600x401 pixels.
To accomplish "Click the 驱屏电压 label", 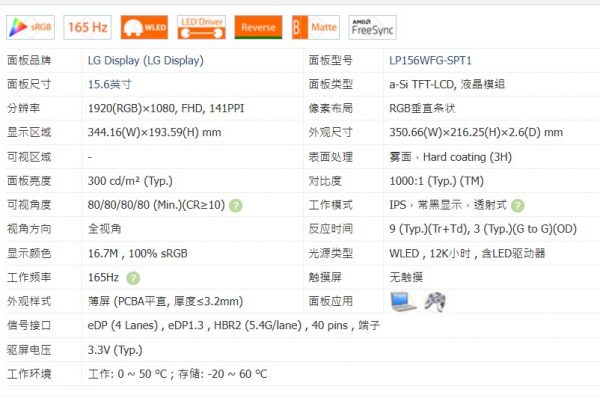I will [29, 350].
